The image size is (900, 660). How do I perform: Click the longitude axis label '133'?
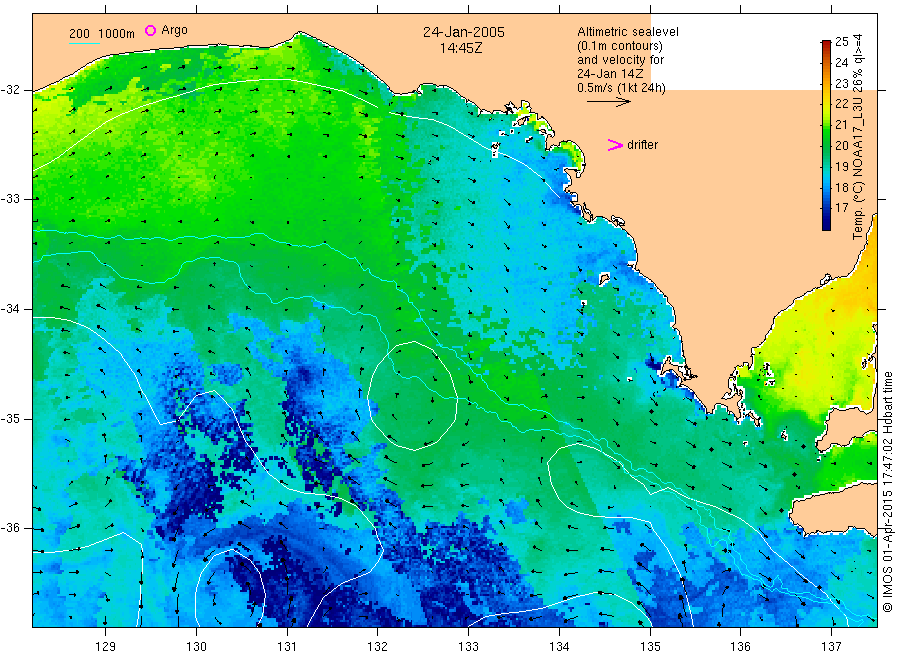[468, 646]
